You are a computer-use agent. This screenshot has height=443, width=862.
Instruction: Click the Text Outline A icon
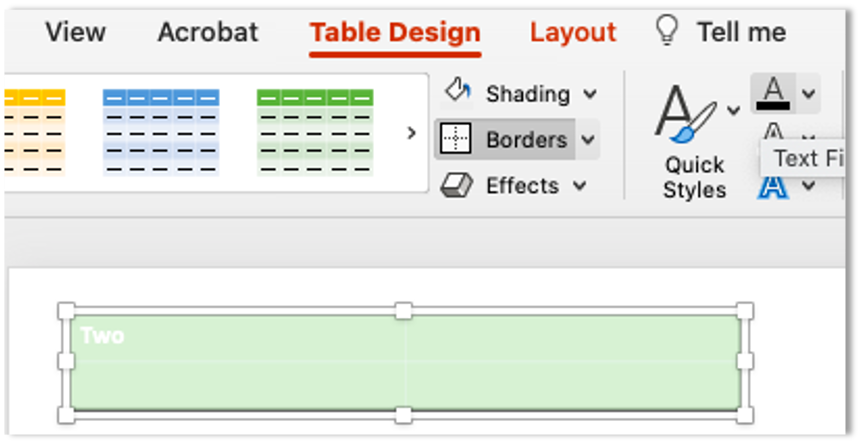(772, 132)
